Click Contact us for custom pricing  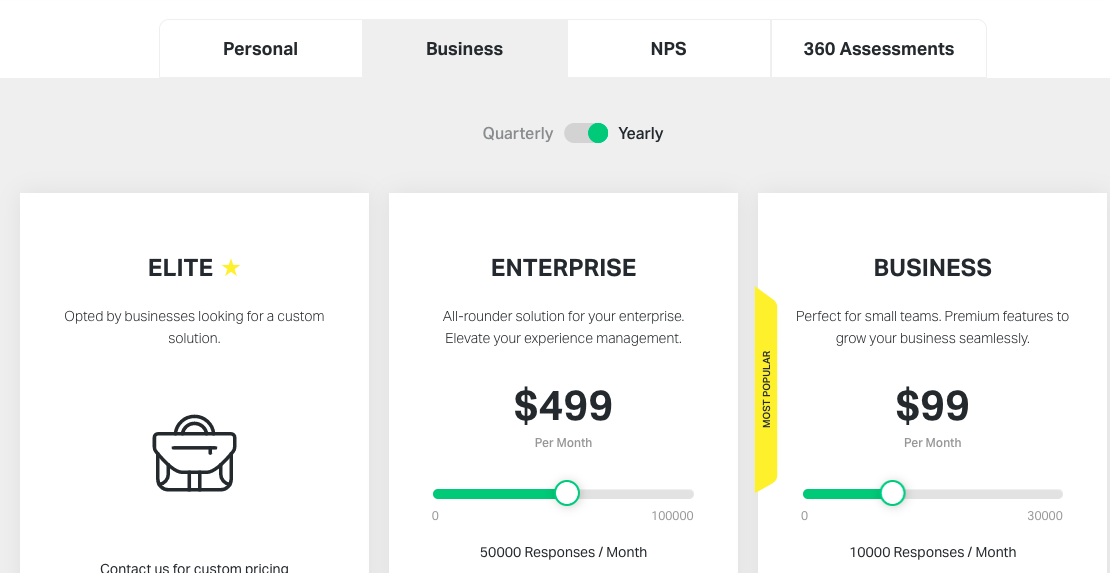pyautogui.click(x=194, y=567)
